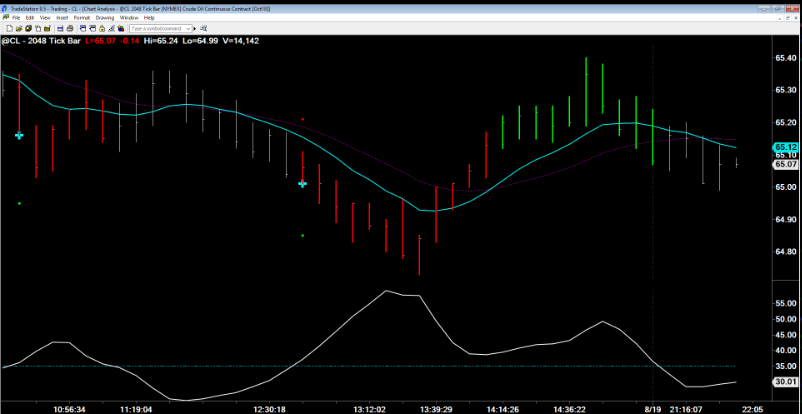Click the 64.90 price axis label
The width and height of the screenshot is (802, 414).
click(786, 220)
